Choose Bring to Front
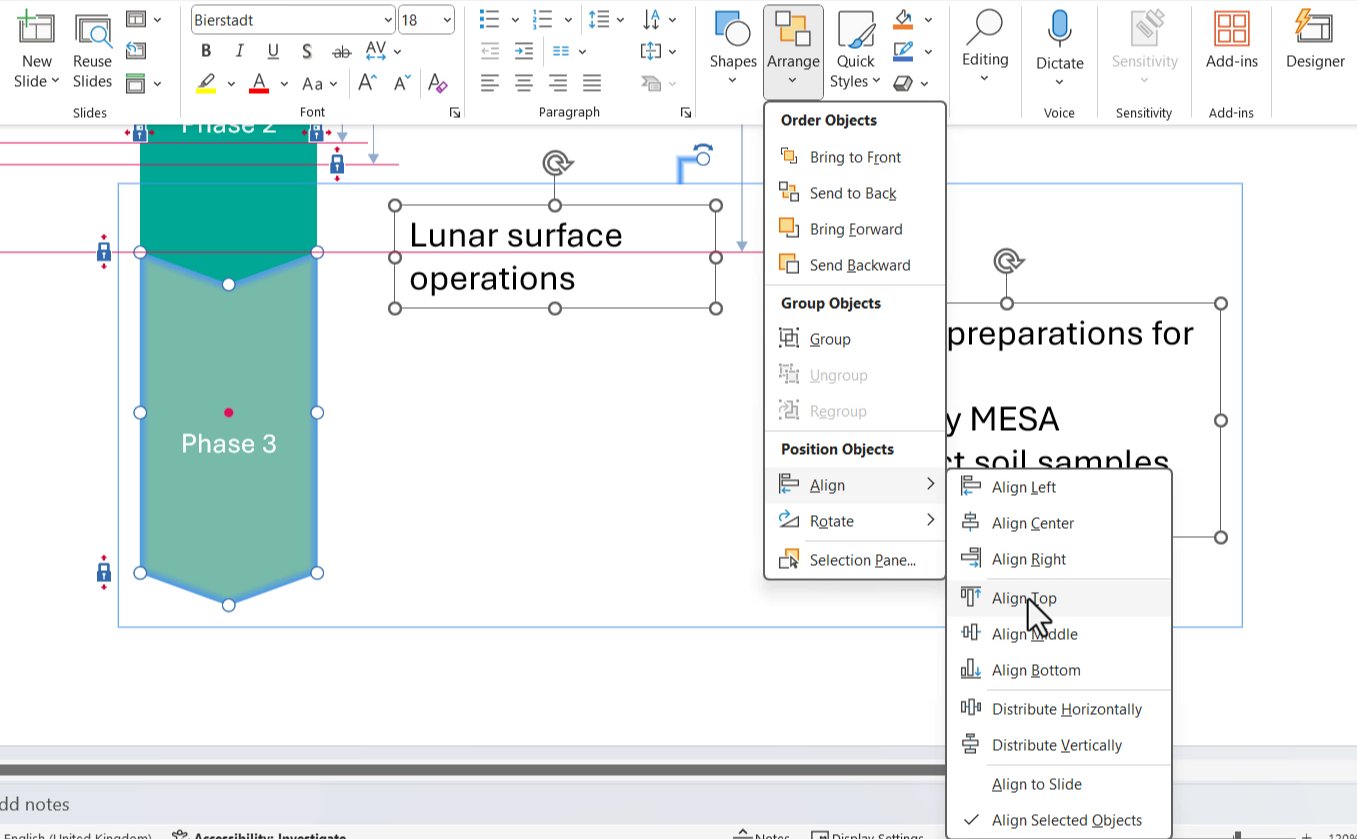 coord(855,157)
